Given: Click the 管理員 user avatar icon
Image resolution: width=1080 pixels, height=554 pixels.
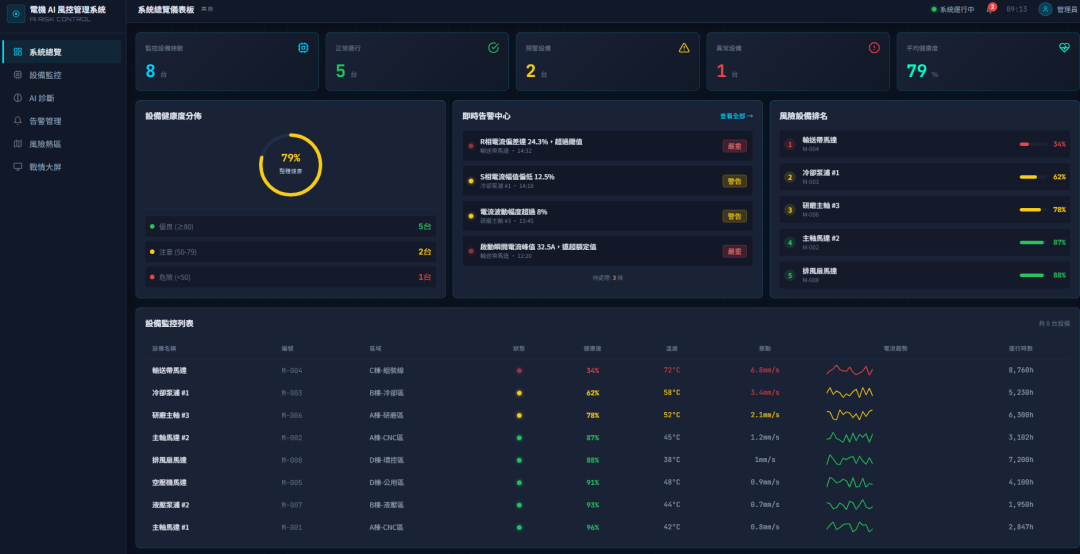Looking at the screenshot, I should pos(1046,9).
